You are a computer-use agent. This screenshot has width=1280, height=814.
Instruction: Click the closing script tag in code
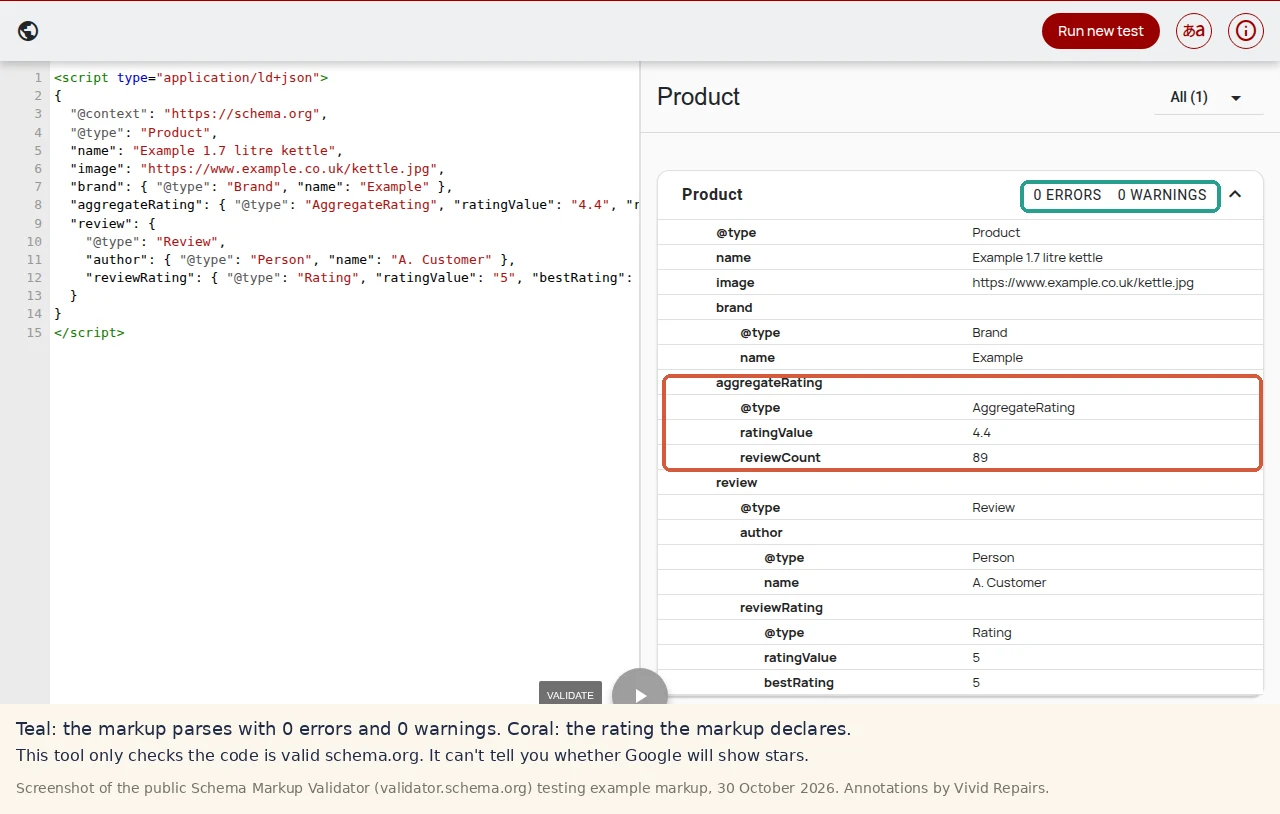(x=89, y=332)
